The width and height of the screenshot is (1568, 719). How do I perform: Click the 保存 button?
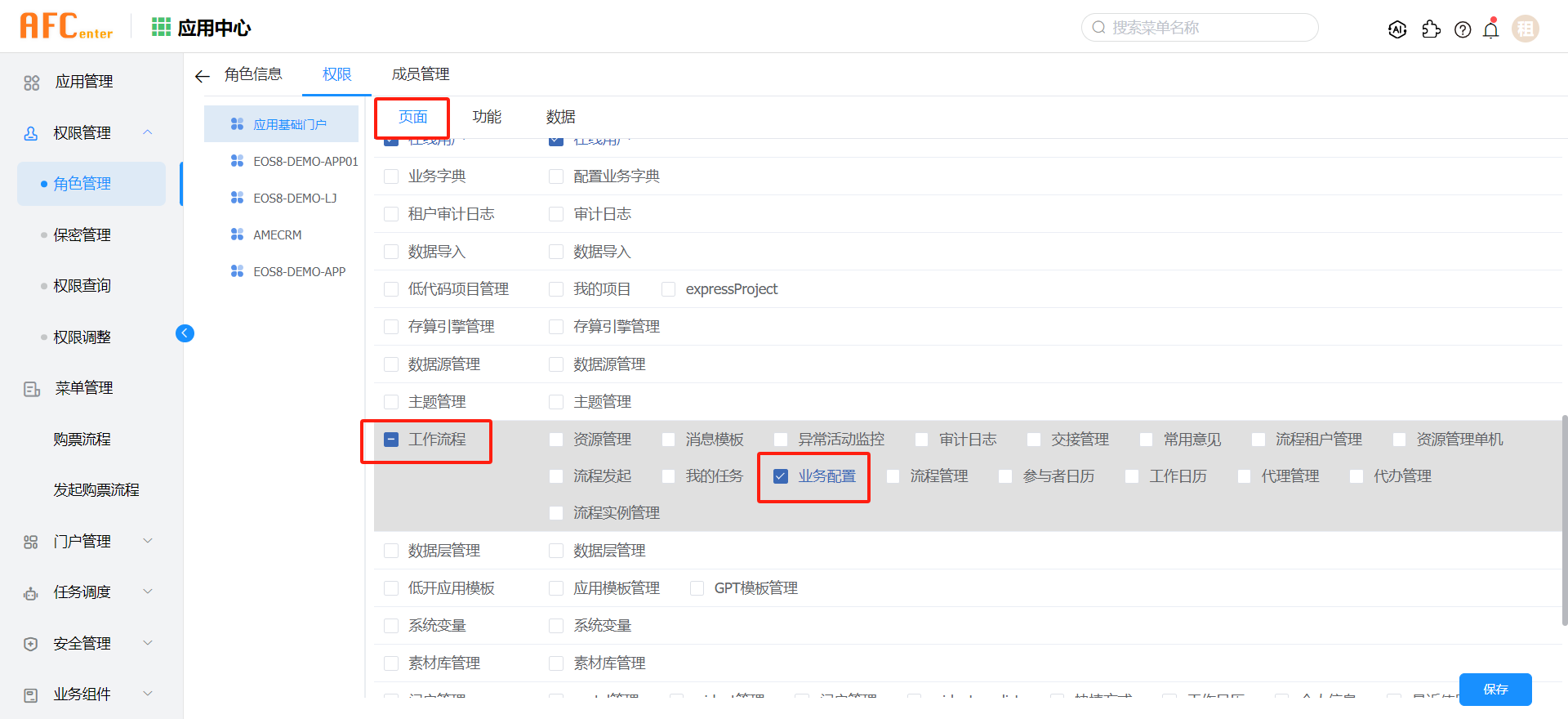click(x=1495, y=690)
